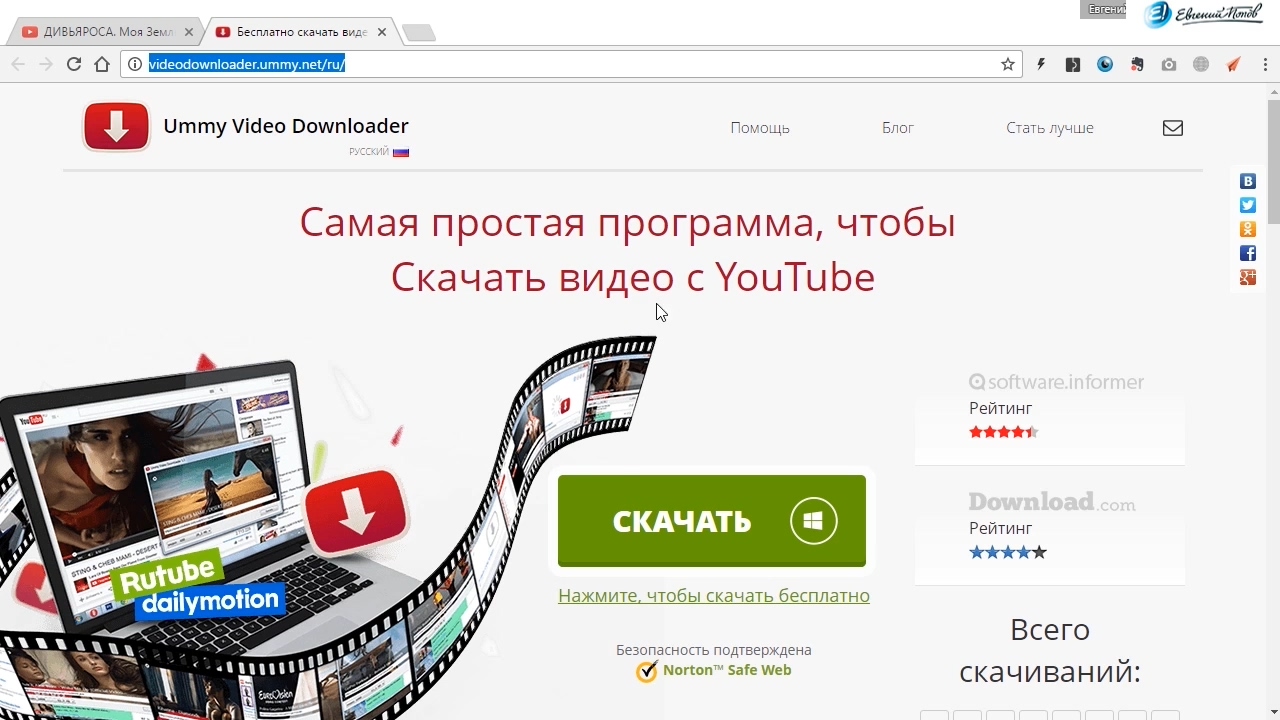Screen dimensions: 1280x720
Task: Click the Всего скачиваний heading text
Action: pos(1050,650)
